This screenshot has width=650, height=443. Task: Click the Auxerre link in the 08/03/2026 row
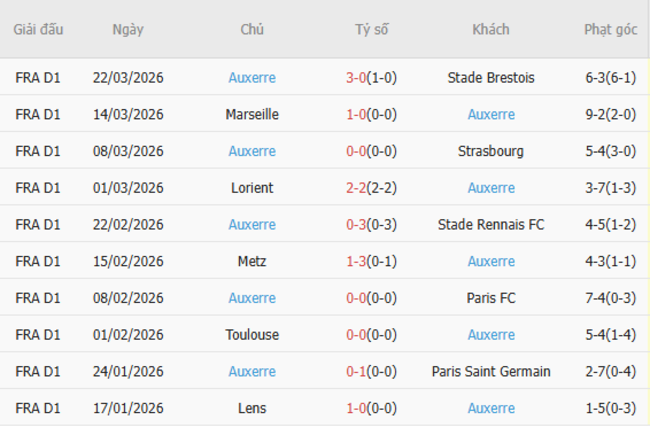252,152
